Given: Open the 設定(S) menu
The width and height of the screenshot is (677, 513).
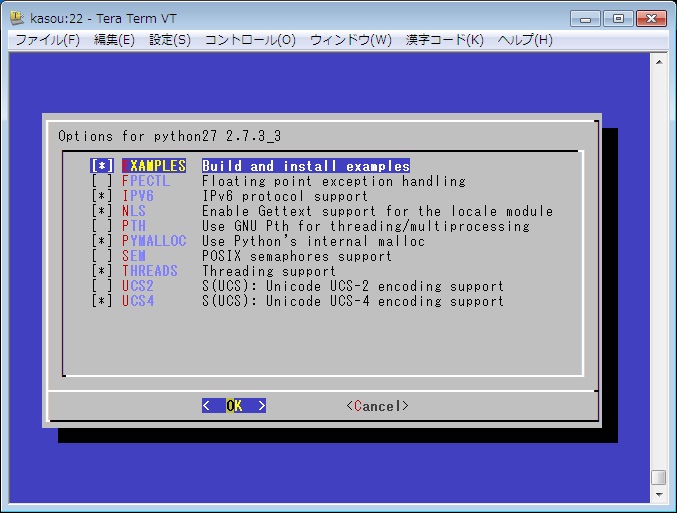Looking at the screenshot, I should point(170,40).
